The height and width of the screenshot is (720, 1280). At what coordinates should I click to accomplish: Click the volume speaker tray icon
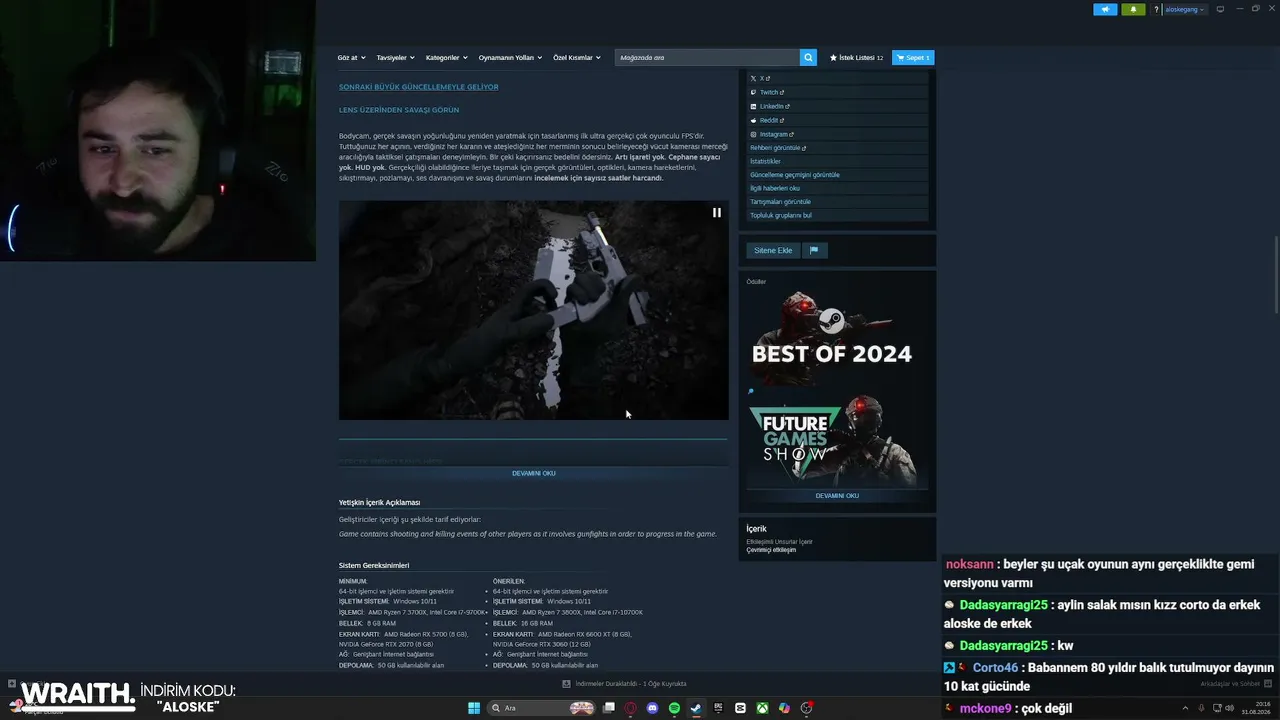1229,708
